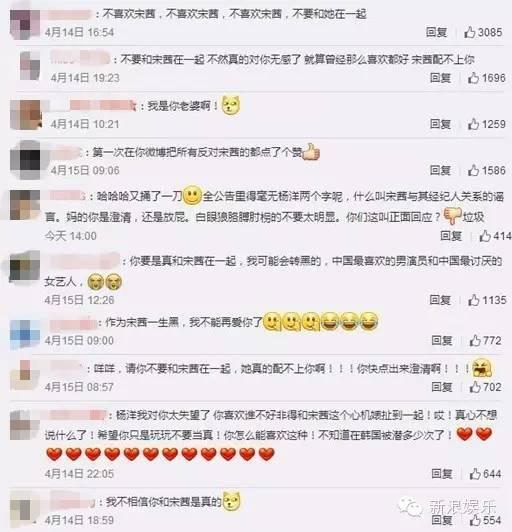The height and width of the screenshot is (532, 512).
Task: Reply to the 4月14日 16:54 comment
Action: coord(437,32)
